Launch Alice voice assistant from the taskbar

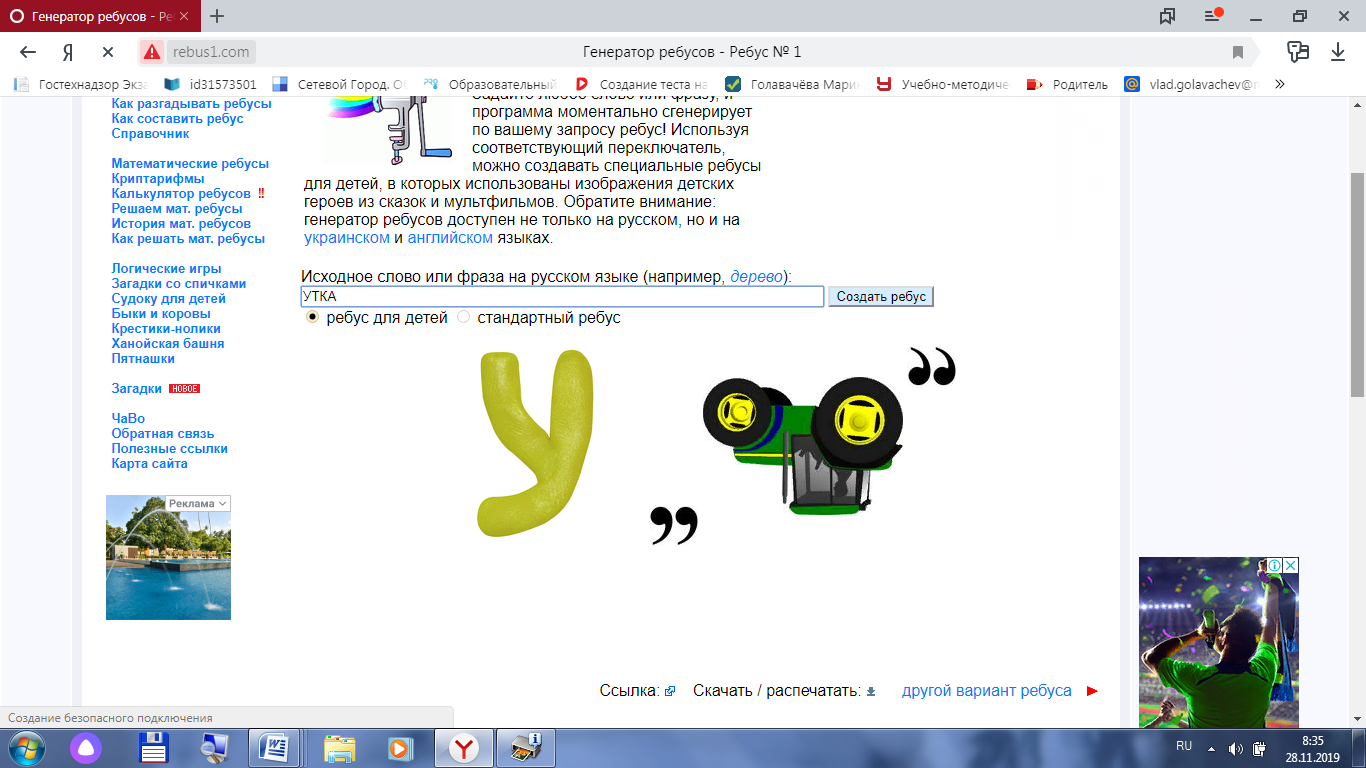click(x=86, y=748)
